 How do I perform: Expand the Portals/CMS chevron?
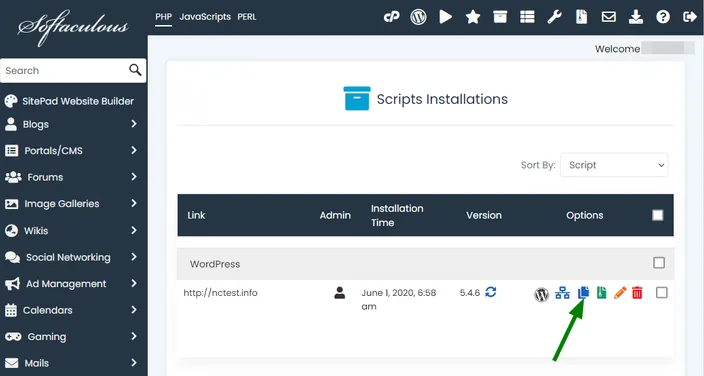134,150
